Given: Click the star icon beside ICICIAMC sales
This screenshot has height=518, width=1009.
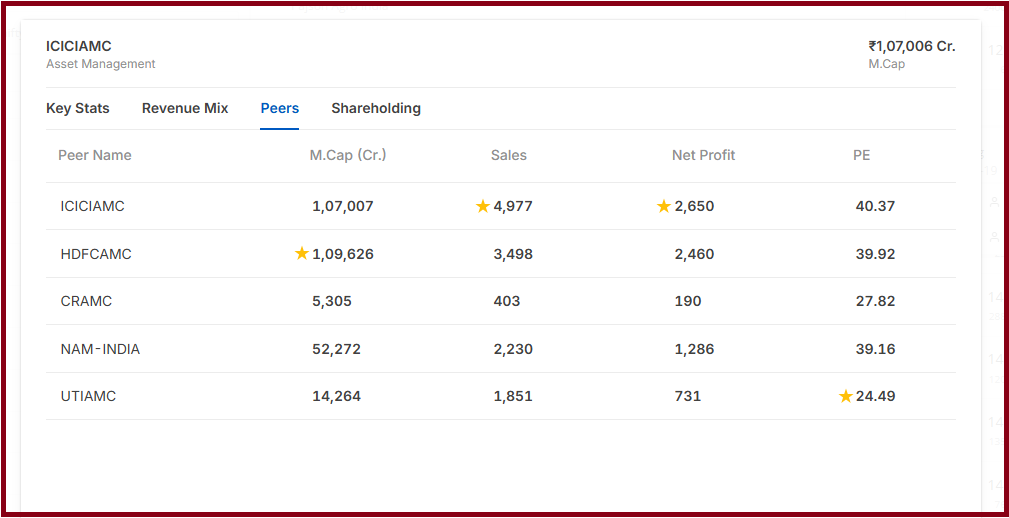Looking at the screenshot, I should 483,206.
